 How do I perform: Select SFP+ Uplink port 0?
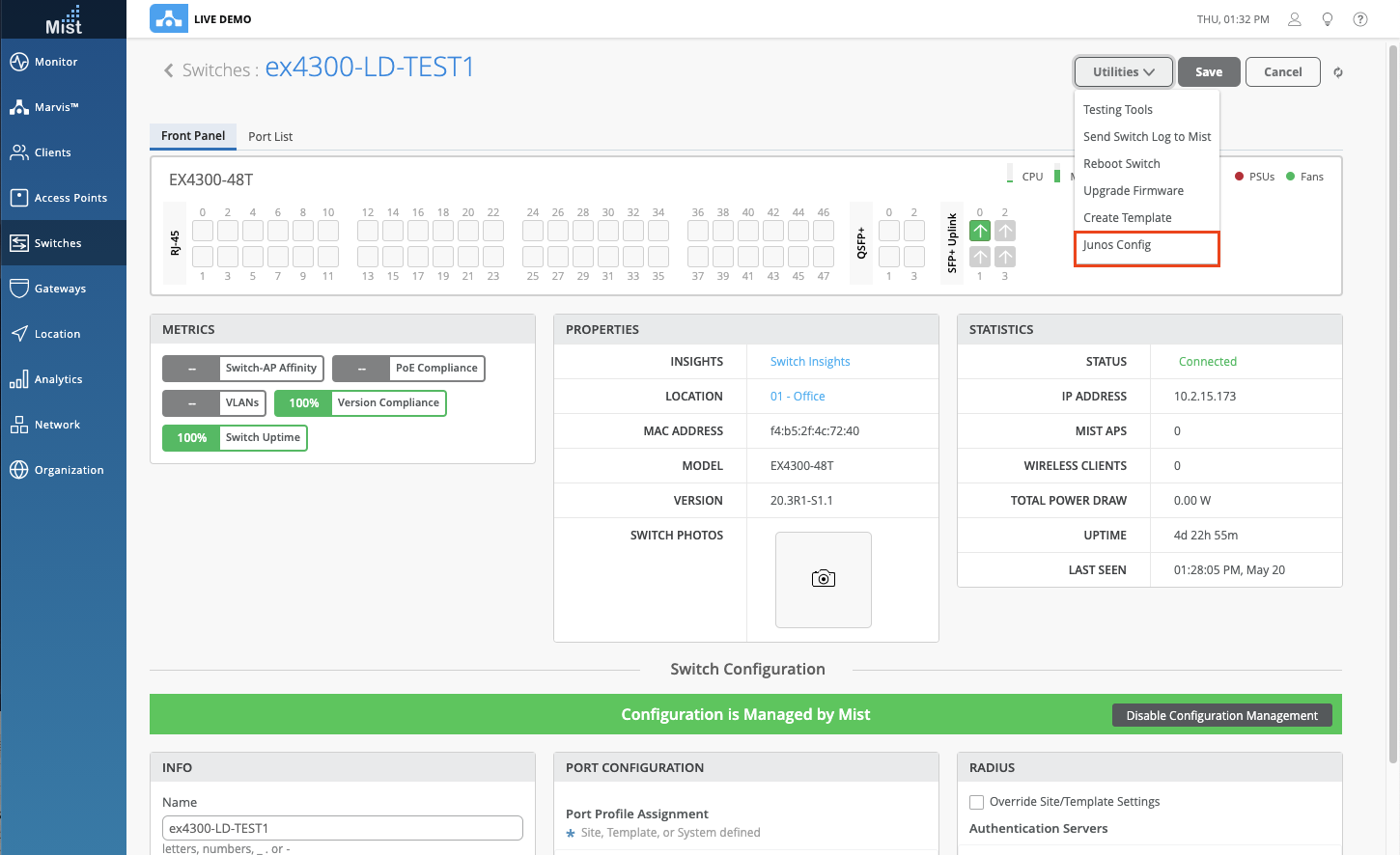pyautogui.click(x=980, y=231)
